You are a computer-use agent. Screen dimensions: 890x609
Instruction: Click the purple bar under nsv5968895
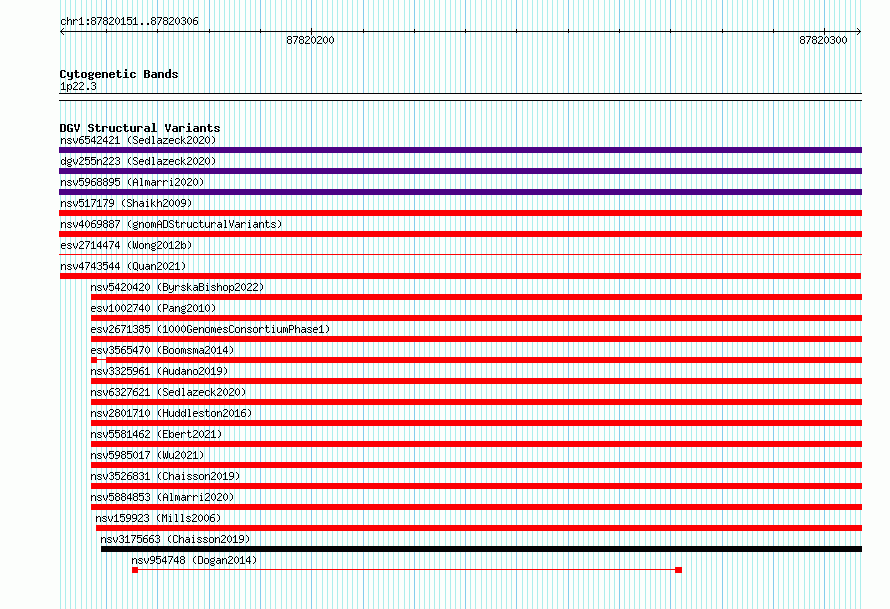pyautogui.click(x=460, y=192)
